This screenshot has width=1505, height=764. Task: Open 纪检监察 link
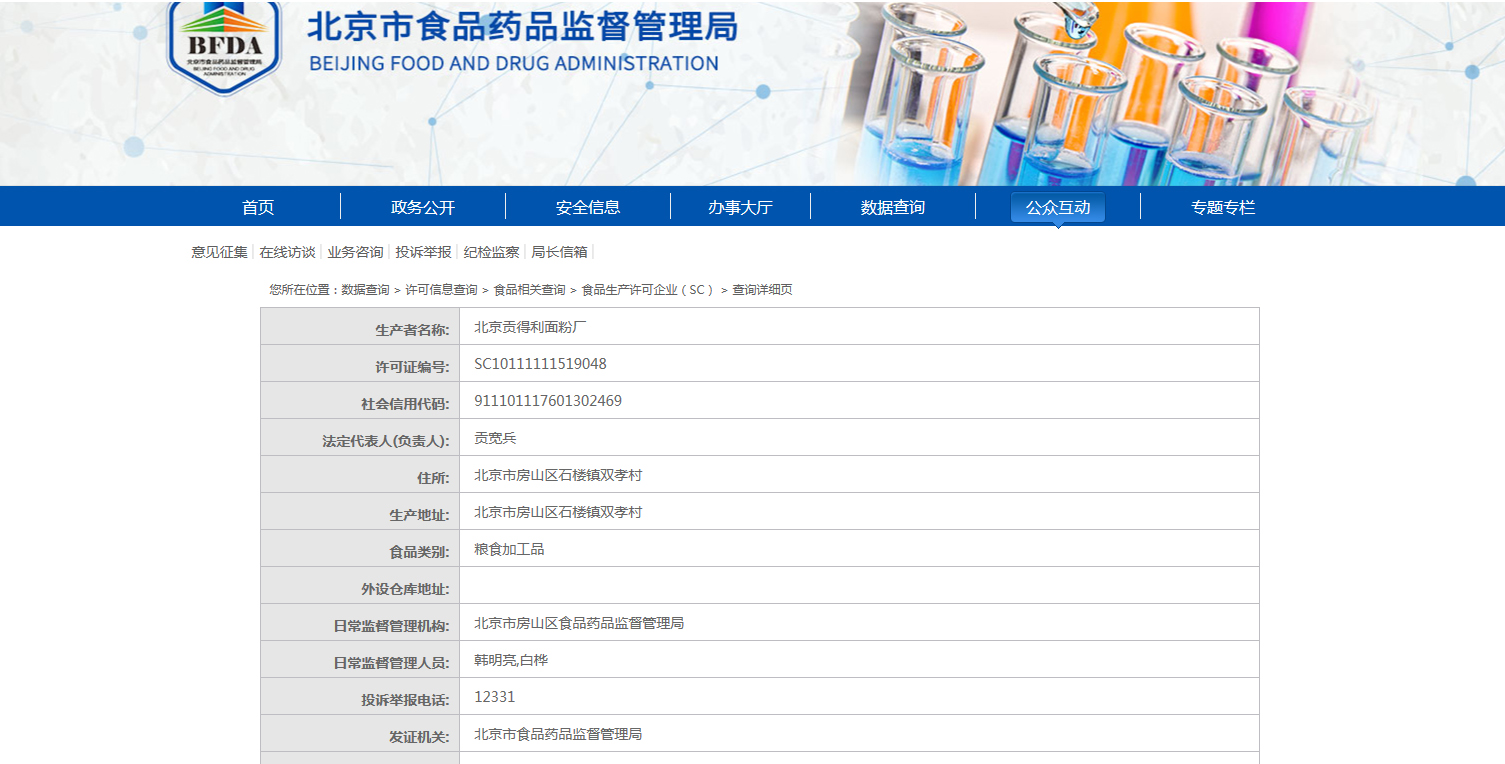491,252
